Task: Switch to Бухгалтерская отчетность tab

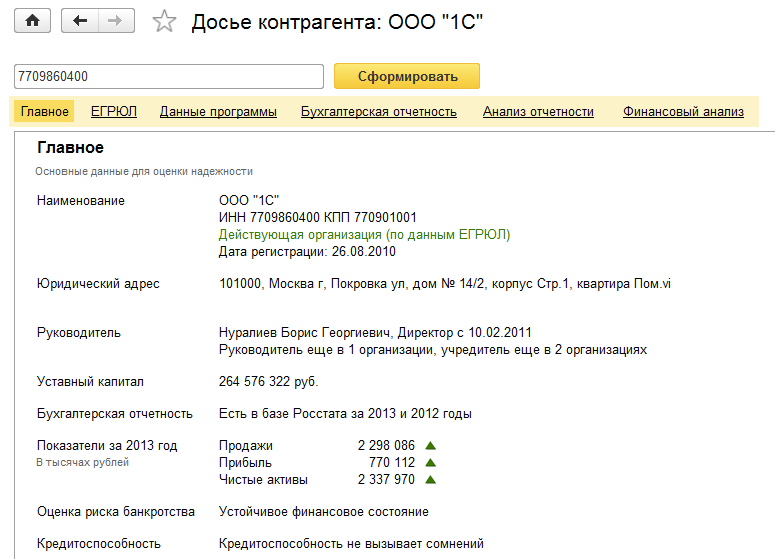Action: pyautogui.click(x=379, y=111)
